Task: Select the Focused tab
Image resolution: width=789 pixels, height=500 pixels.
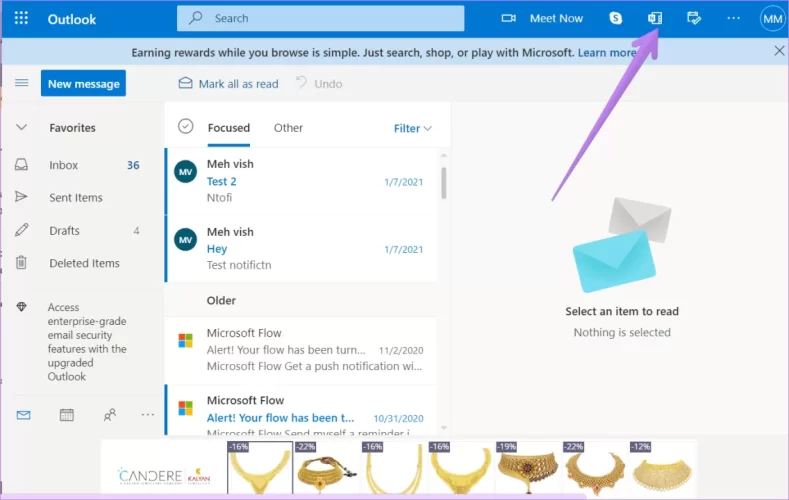Action: (x=228, y=128)
